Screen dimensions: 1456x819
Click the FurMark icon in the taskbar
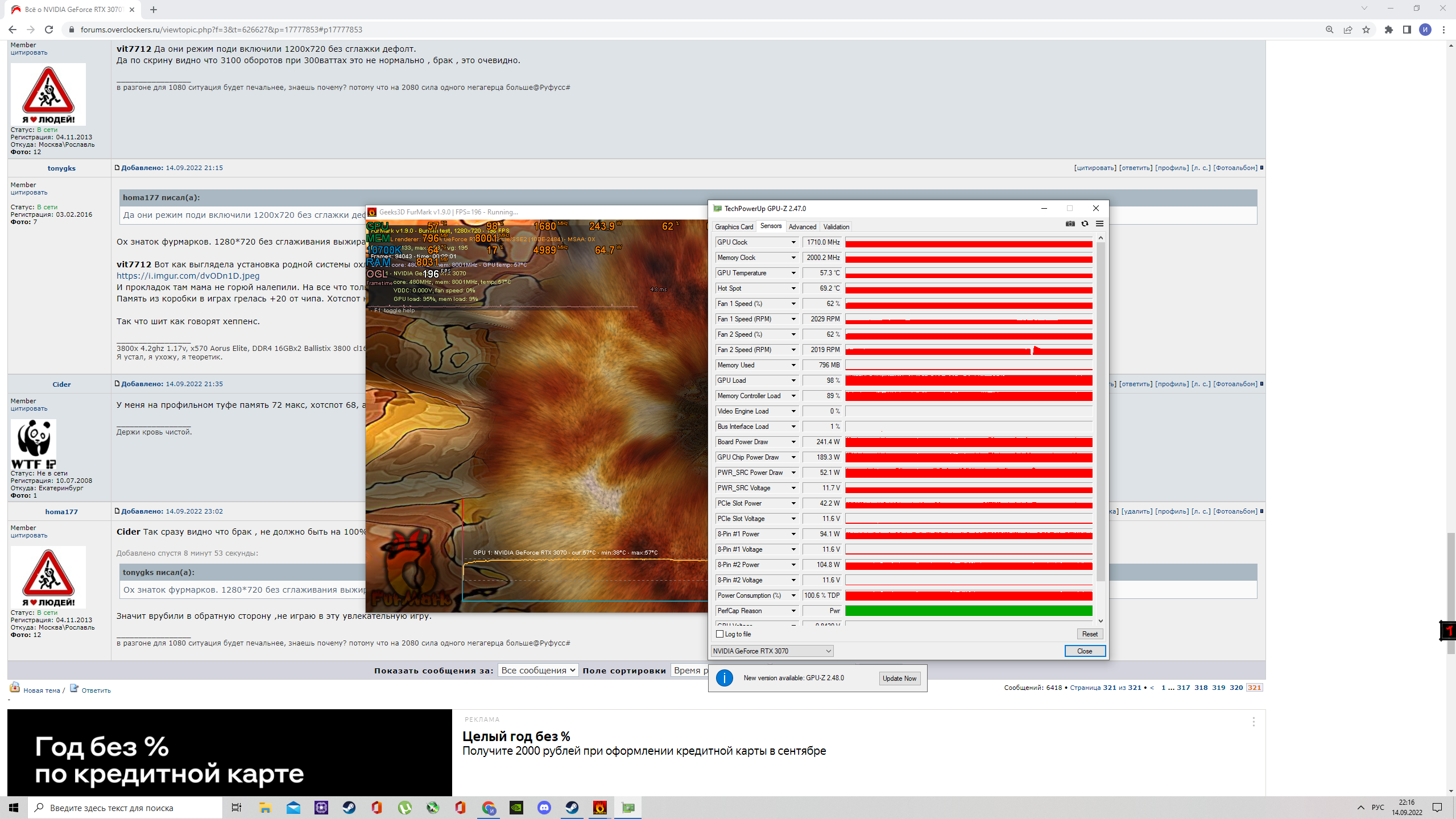click(x=599, y=807)
